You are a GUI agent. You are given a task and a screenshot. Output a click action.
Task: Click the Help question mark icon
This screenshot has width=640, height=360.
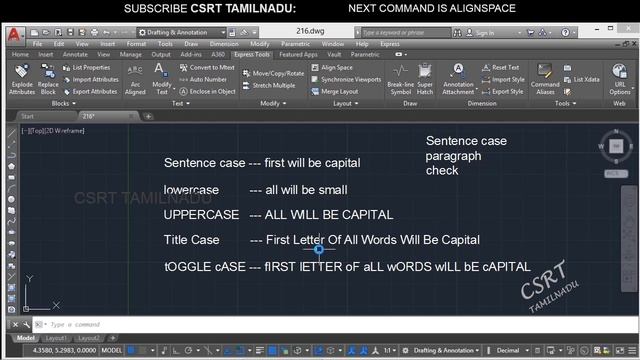click(x=565, y=32)
